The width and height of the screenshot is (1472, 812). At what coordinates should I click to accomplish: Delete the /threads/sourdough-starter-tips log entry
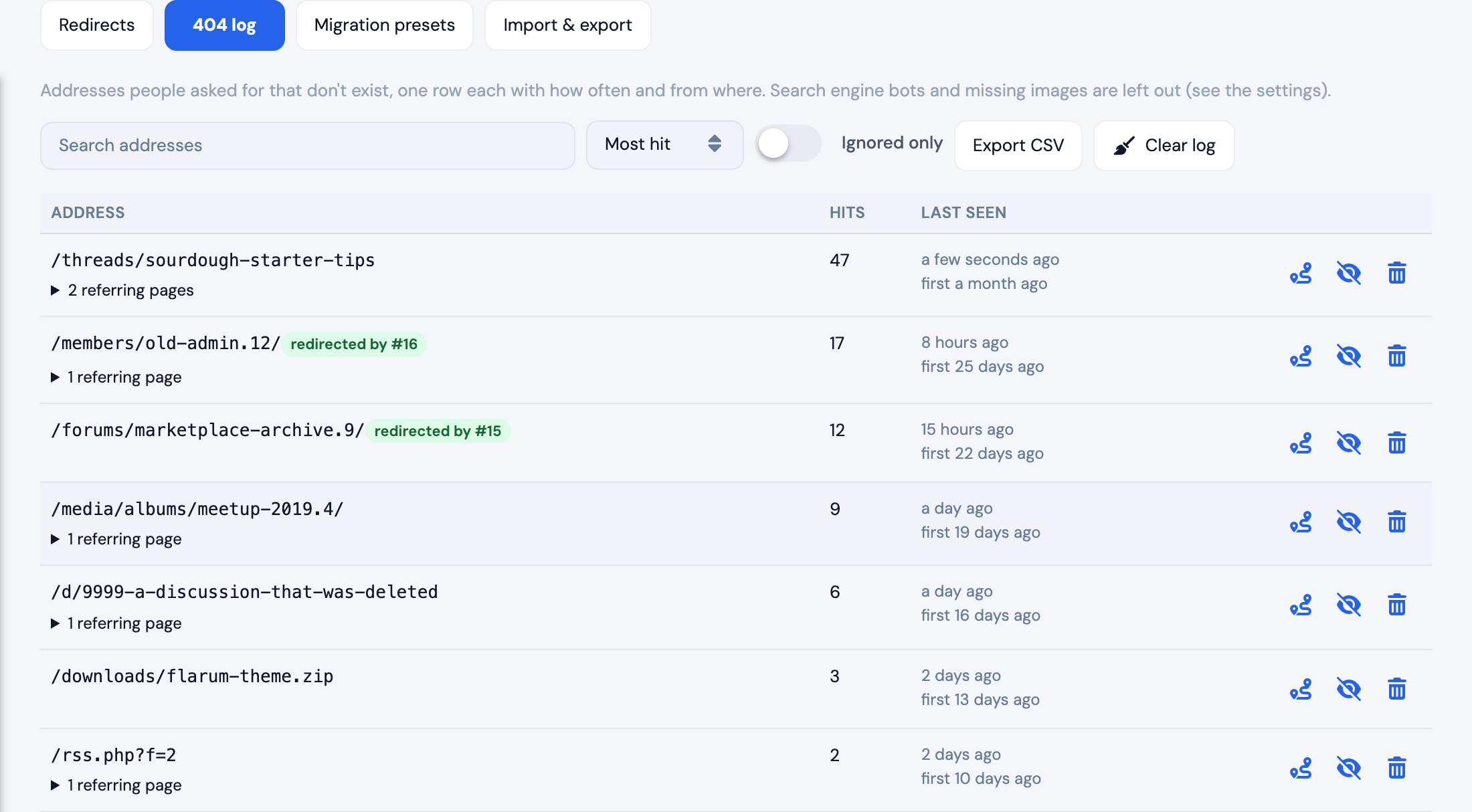(x=1397, y=274)
